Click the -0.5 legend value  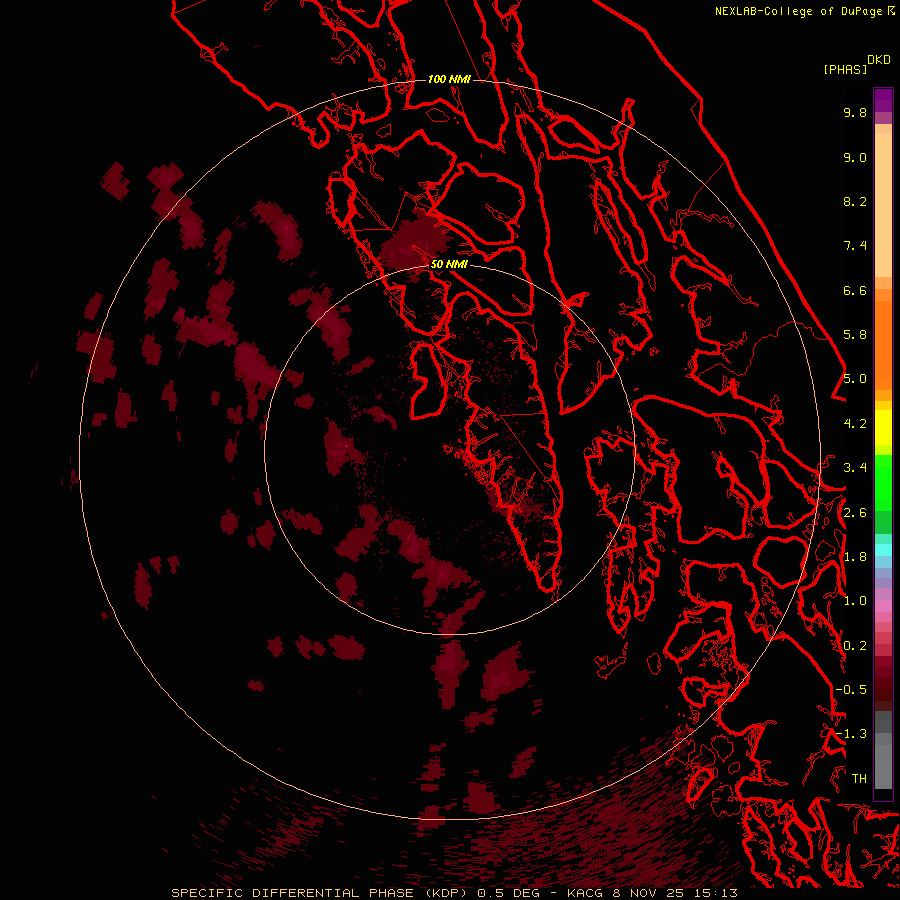click(x=851, y=690)
